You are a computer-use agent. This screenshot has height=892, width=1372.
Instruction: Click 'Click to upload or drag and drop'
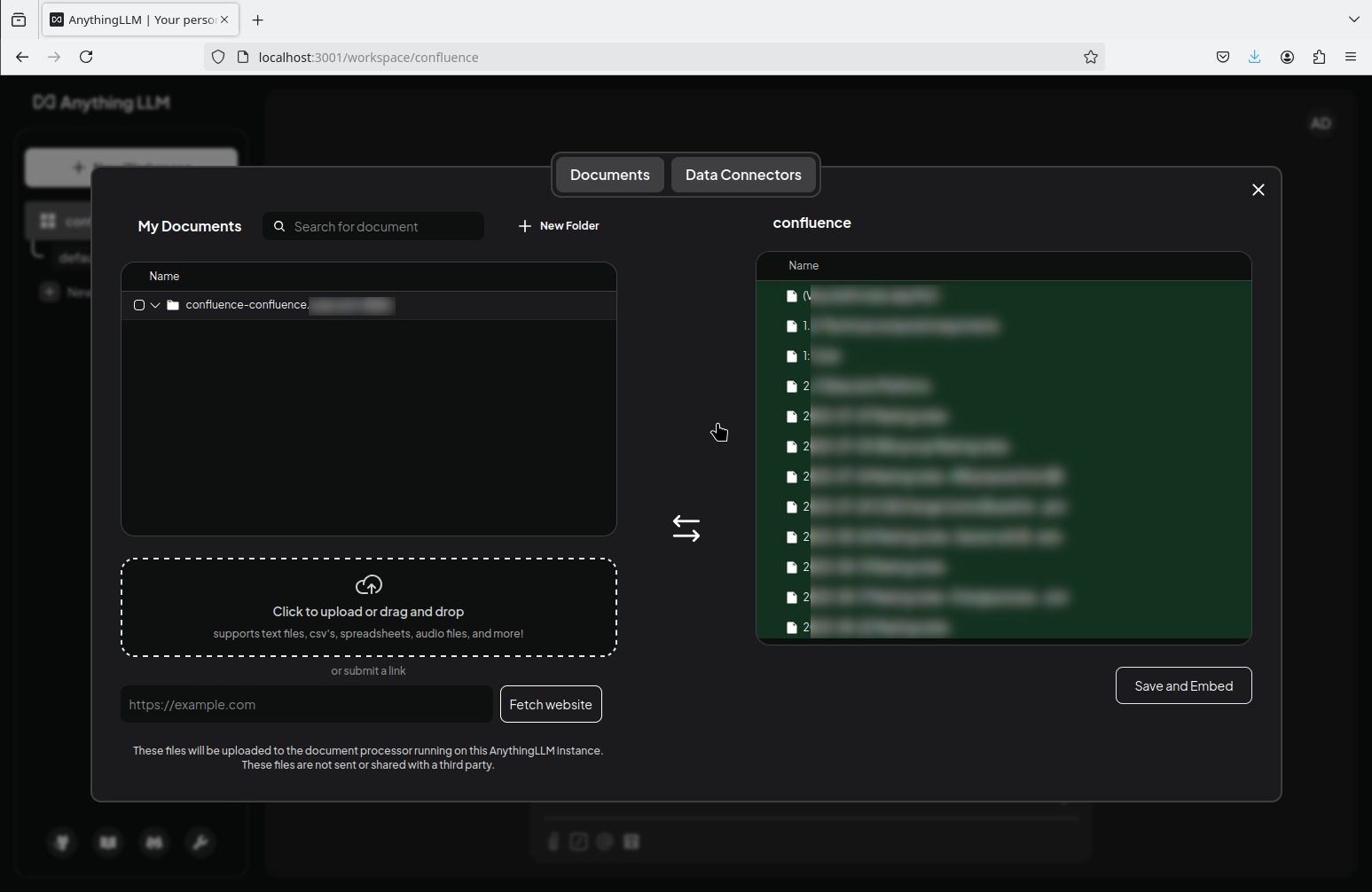pos(368,612)
